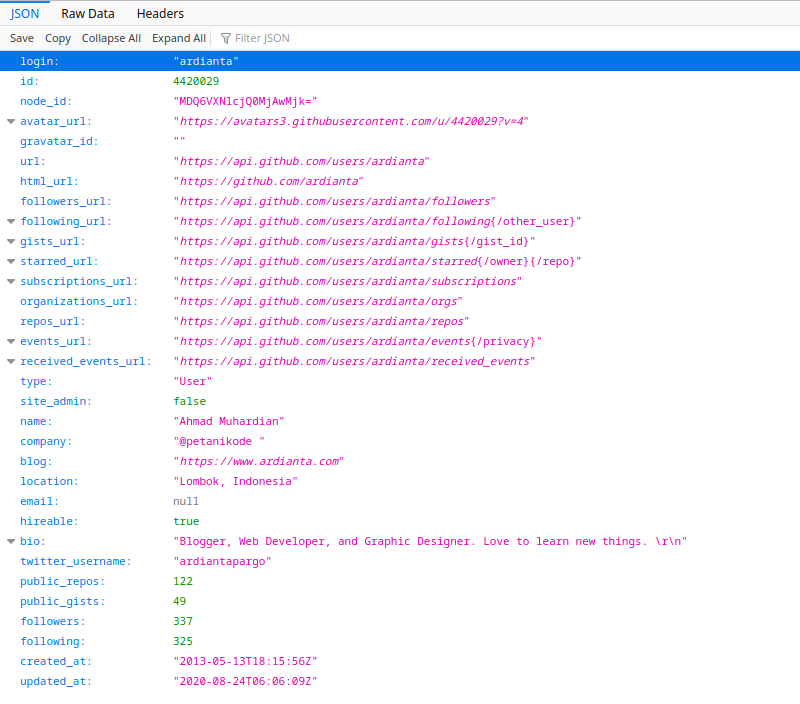The width and height of the screenshot is (800, 704).
Task: Click the Save button
Action: tap(21, 38)
